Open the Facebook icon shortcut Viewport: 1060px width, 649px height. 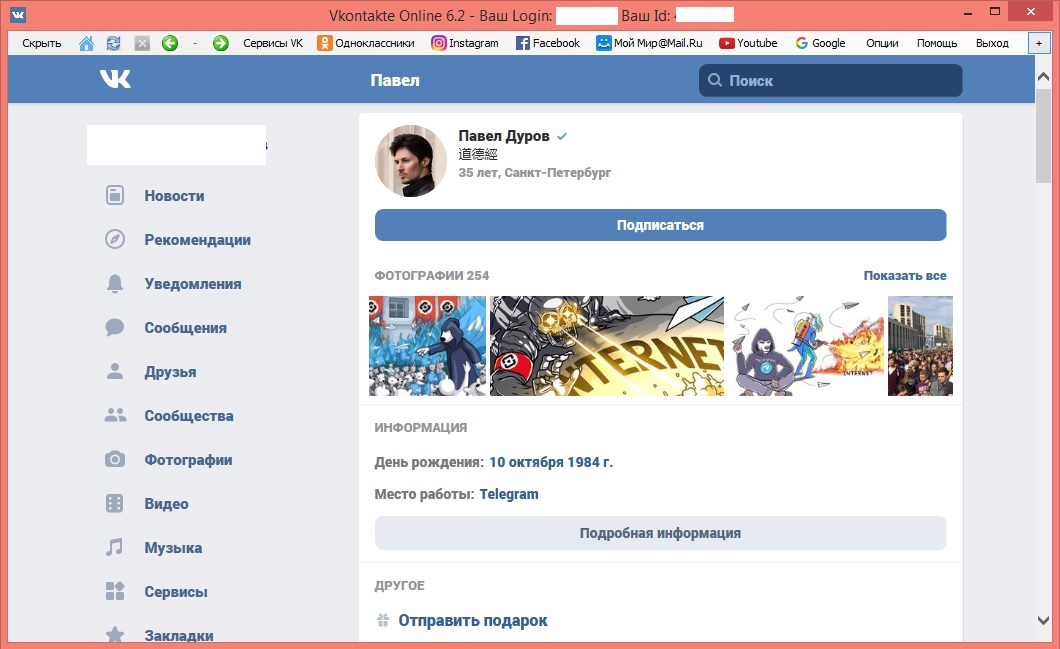click(523, 43)
